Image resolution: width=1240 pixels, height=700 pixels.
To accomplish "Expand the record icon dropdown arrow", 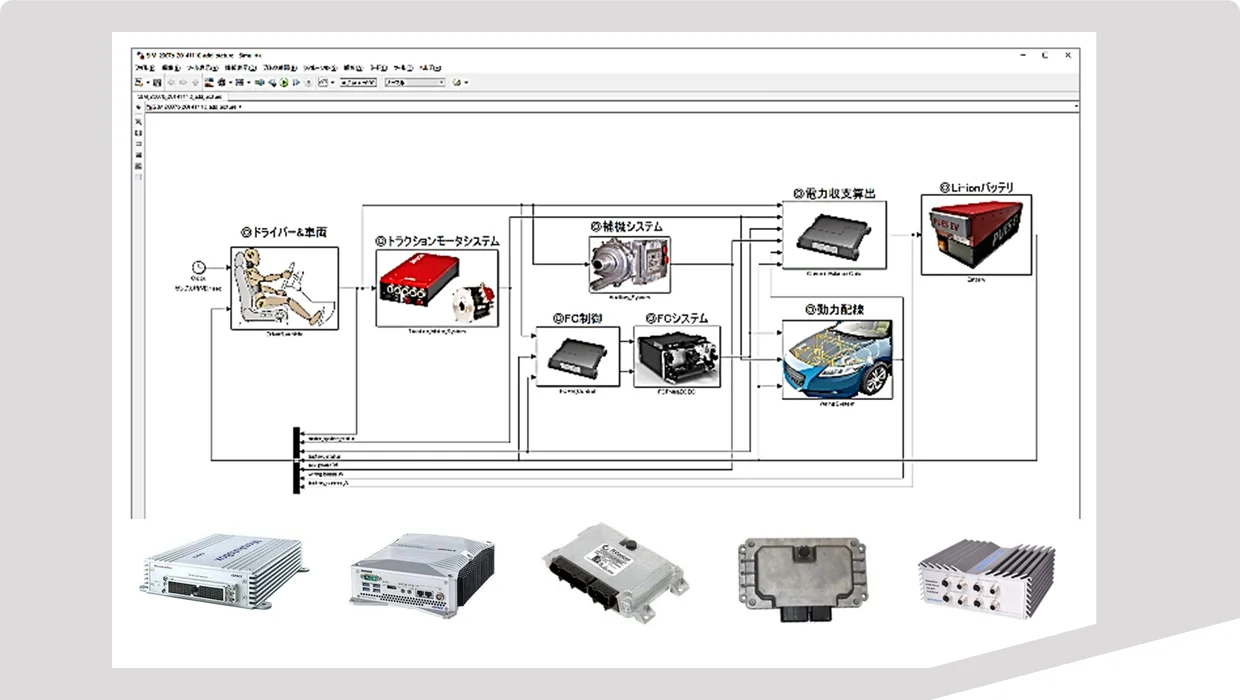I will (333, 82).
